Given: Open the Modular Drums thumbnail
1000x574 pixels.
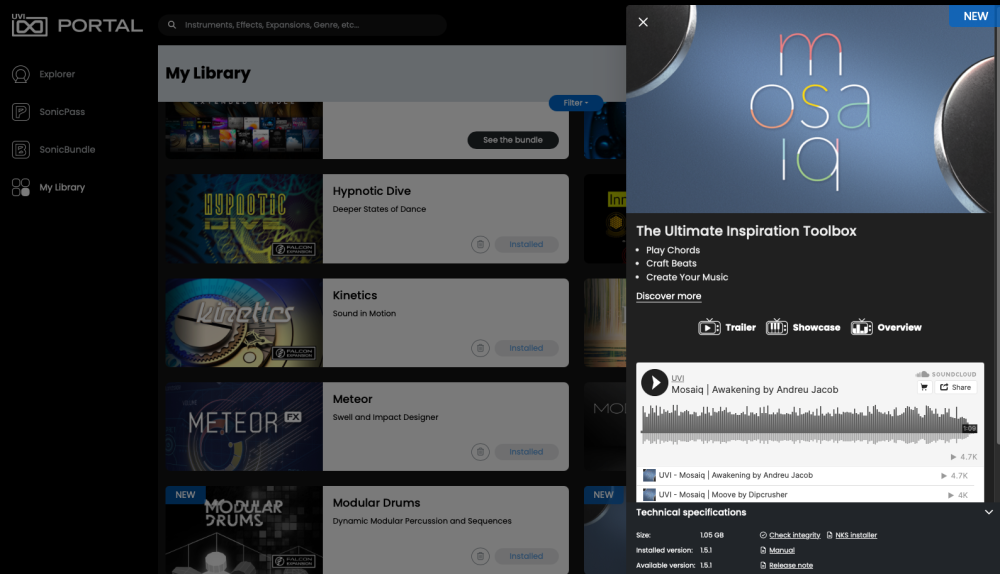Looking at the screenshot, I should point(244,530).
